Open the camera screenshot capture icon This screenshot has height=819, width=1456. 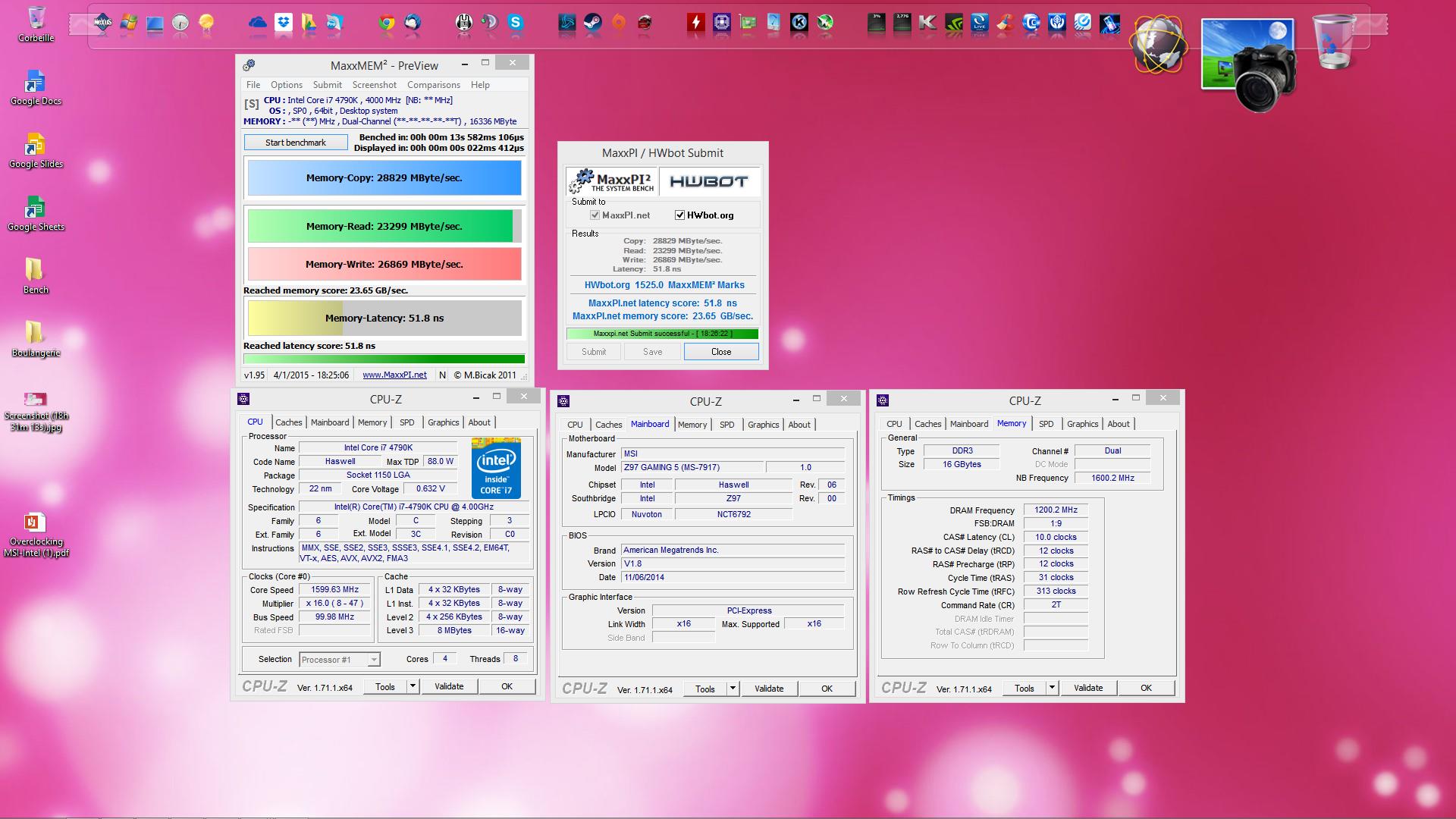point(1248,64)
